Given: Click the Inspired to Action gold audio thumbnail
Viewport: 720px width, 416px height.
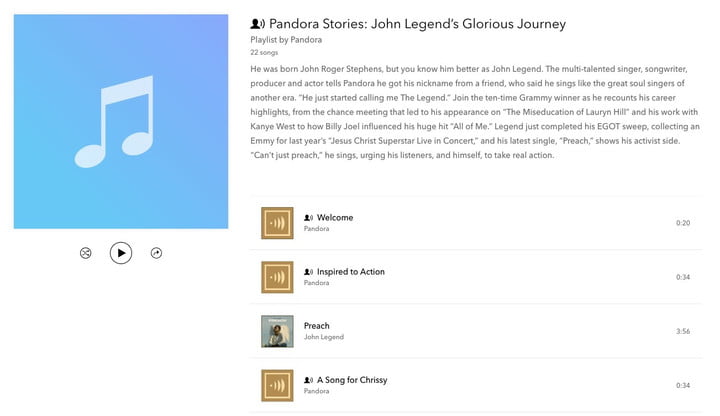Looking at the screenshot, I should [277, 277].
